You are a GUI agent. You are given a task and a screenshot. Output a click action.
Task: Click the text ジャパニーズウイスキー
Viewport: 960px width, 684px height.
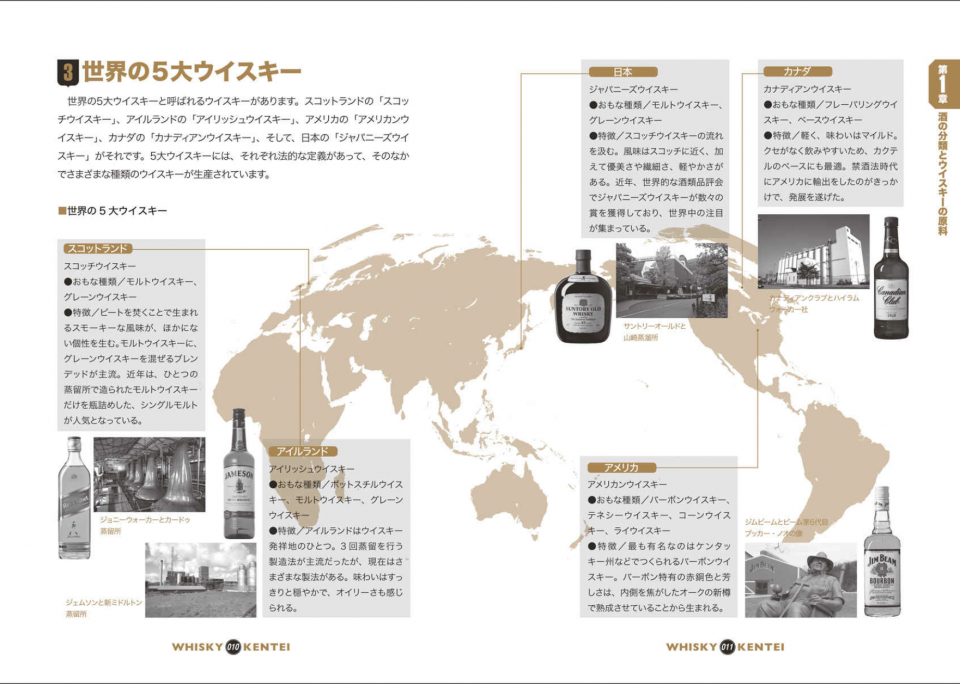coord(633,89)
